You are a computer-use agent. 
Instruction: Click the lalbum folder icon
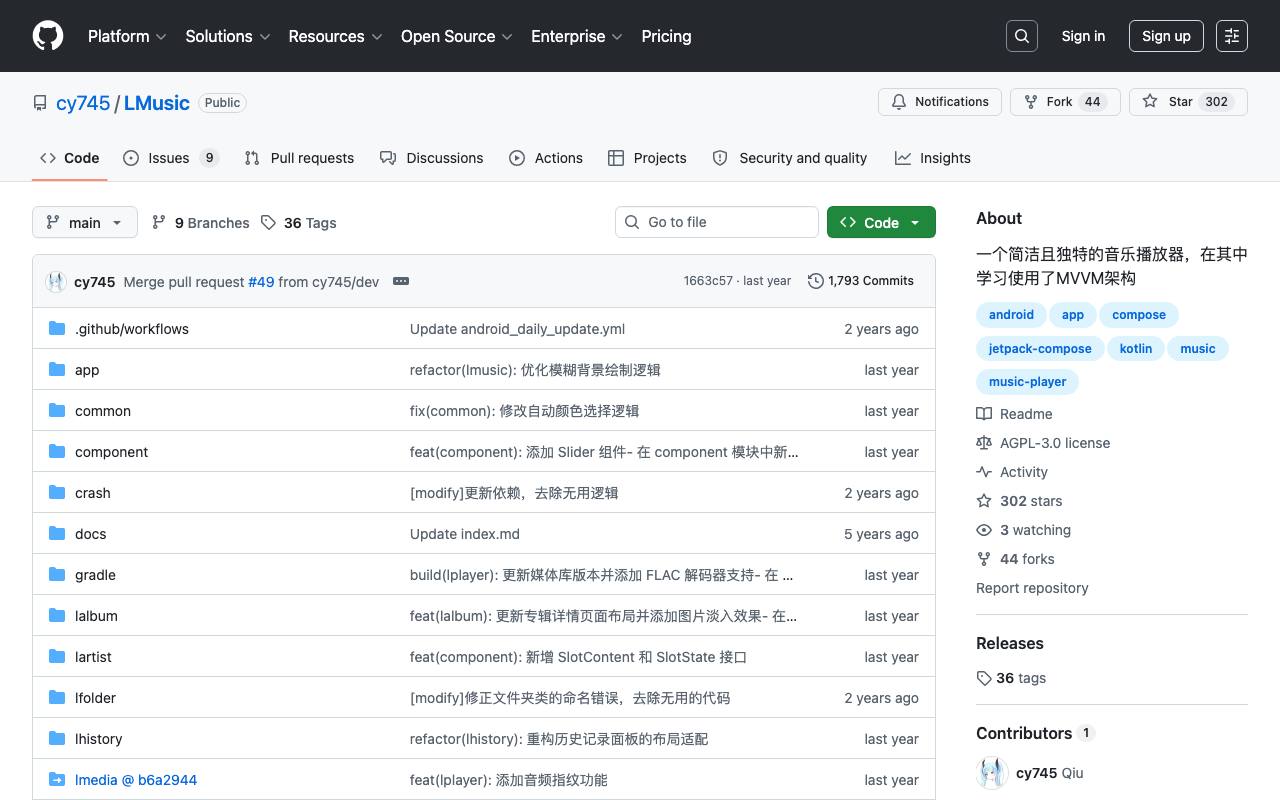point(57,615)
